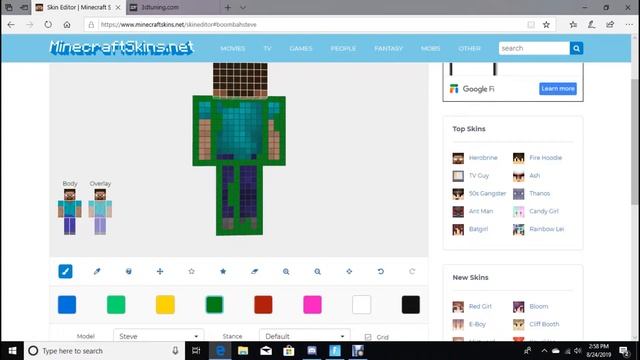640x360 pixels.
Task: Toggle the Overlay layer preview
Action: point(100,211)
